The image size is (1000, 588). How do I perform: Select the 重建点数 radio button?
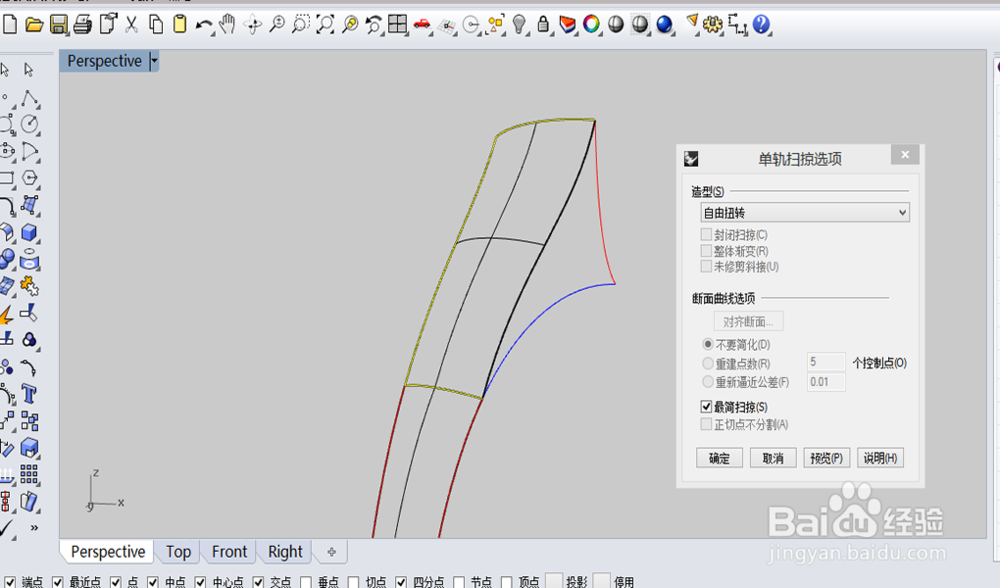coord(708,363)
